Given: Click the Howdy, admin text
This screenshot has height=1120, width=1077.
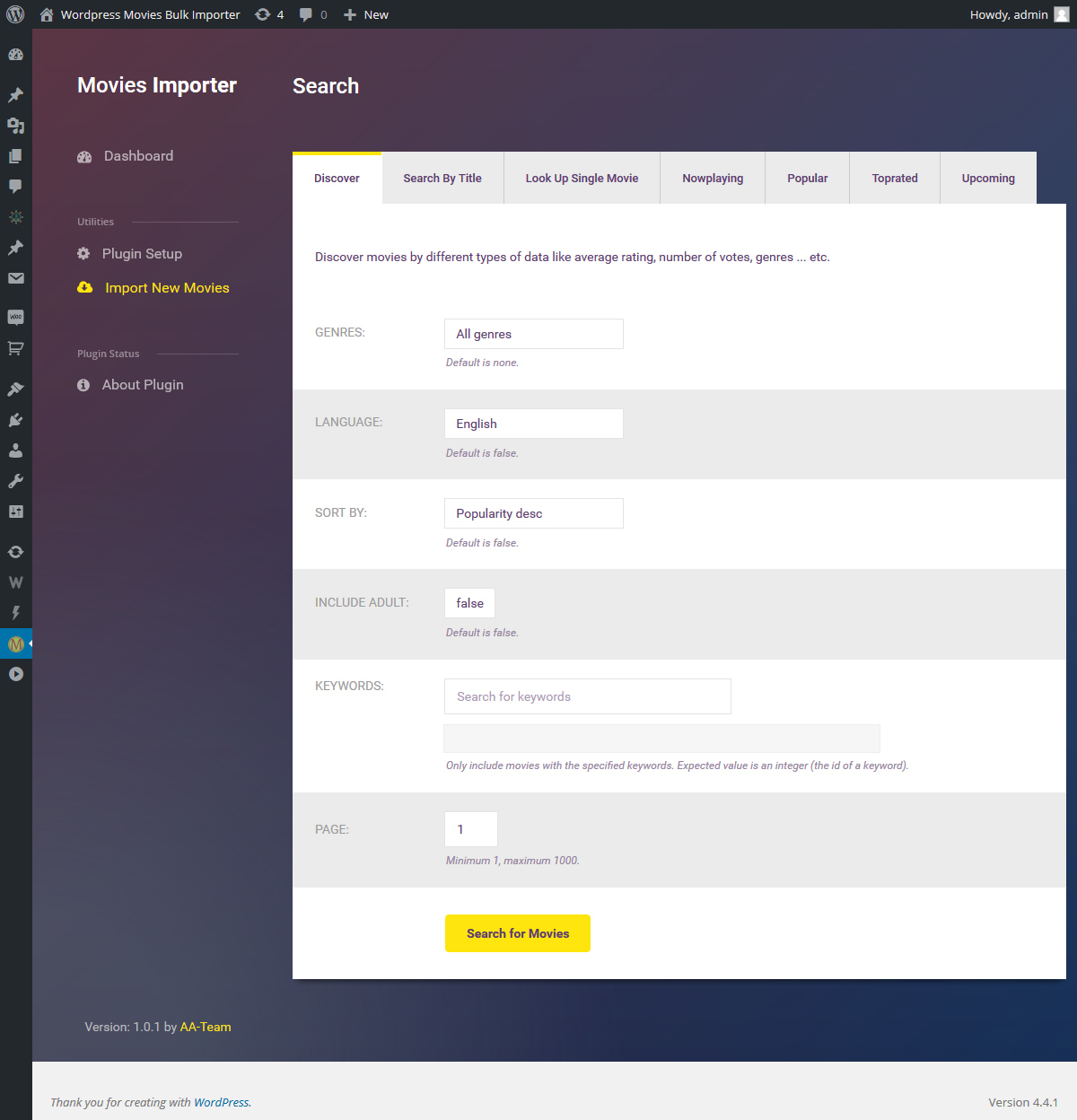Looking at the screenshot, I should point(1009,14).
